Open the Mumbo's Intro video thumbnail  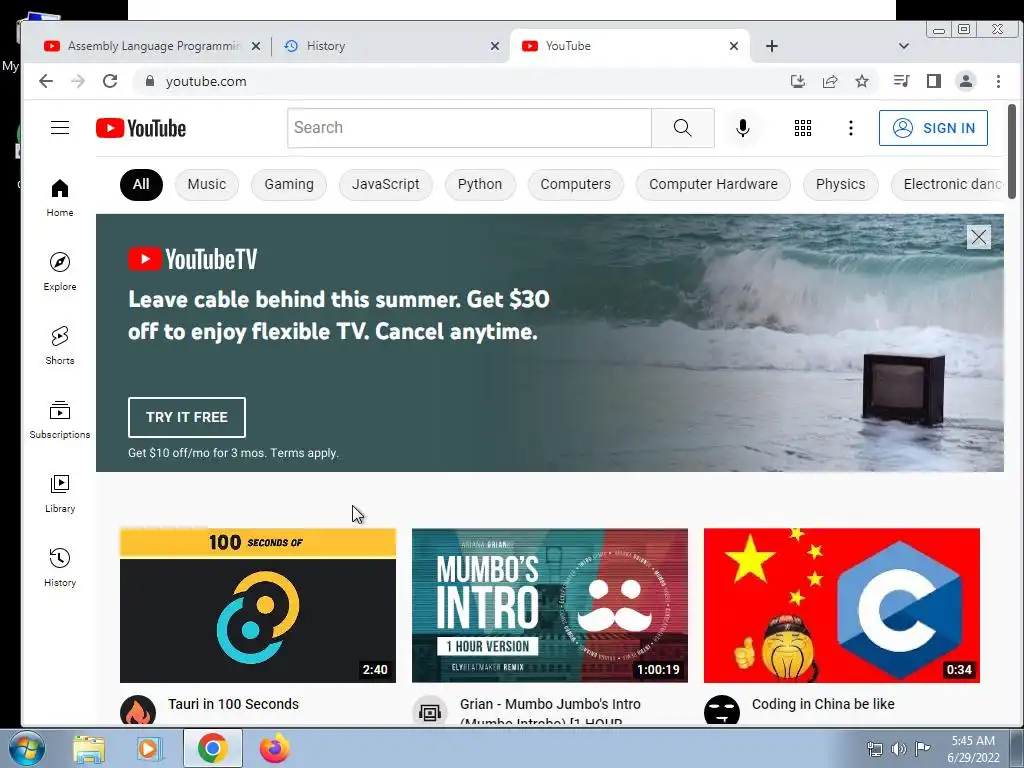point(550,605)
